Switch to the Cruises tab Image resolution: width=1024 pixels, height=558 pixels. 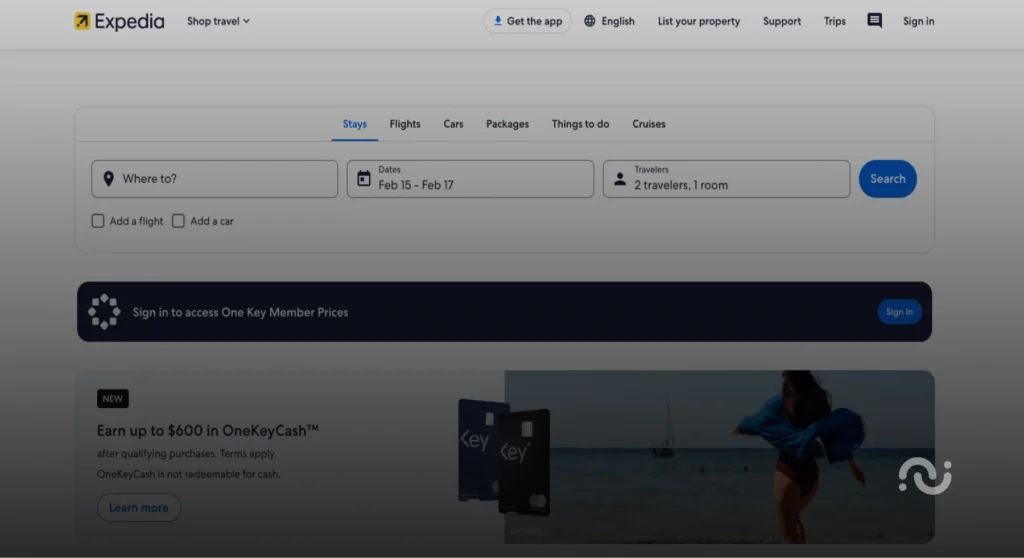(648, 124)
